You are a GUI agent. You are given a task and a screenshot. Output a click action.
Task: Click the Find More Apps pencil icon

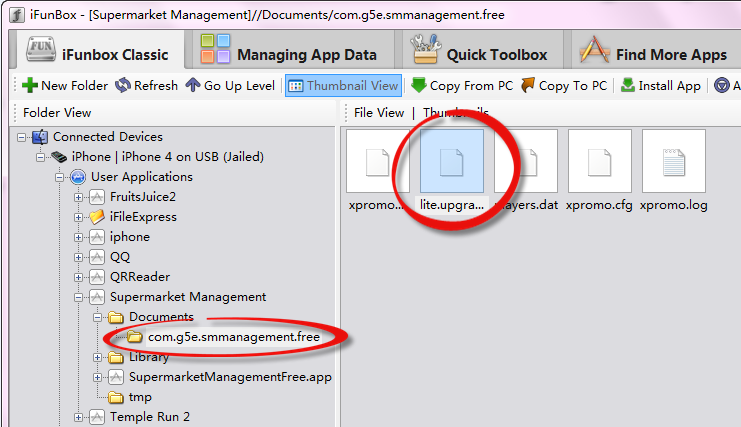click(594, 49)
